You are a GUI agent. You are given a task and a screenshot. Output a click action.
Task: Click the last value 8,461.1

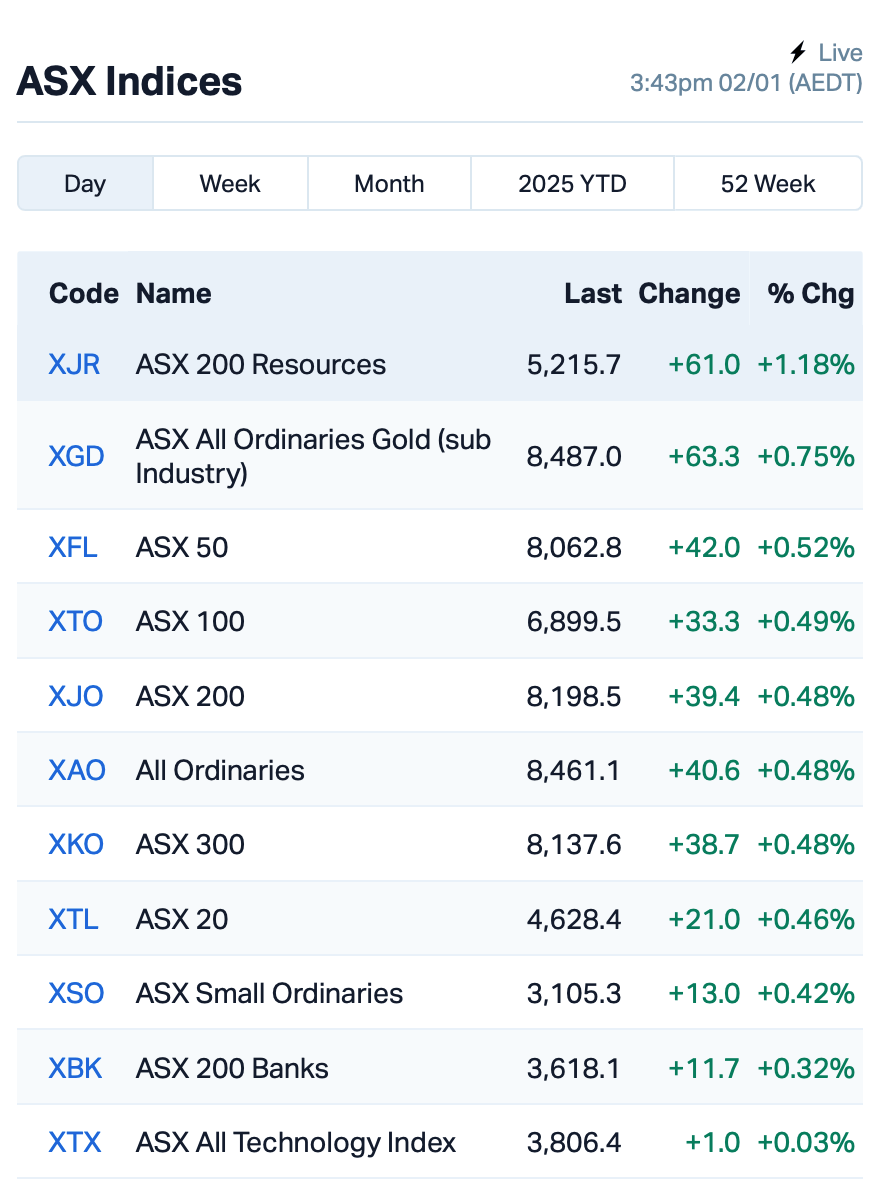coord(574,770)
